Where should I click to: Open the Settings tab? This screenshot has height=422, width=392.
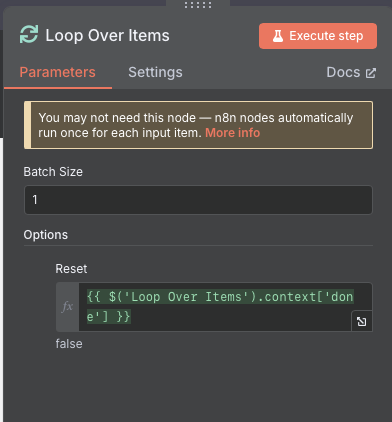coord(155,72)
